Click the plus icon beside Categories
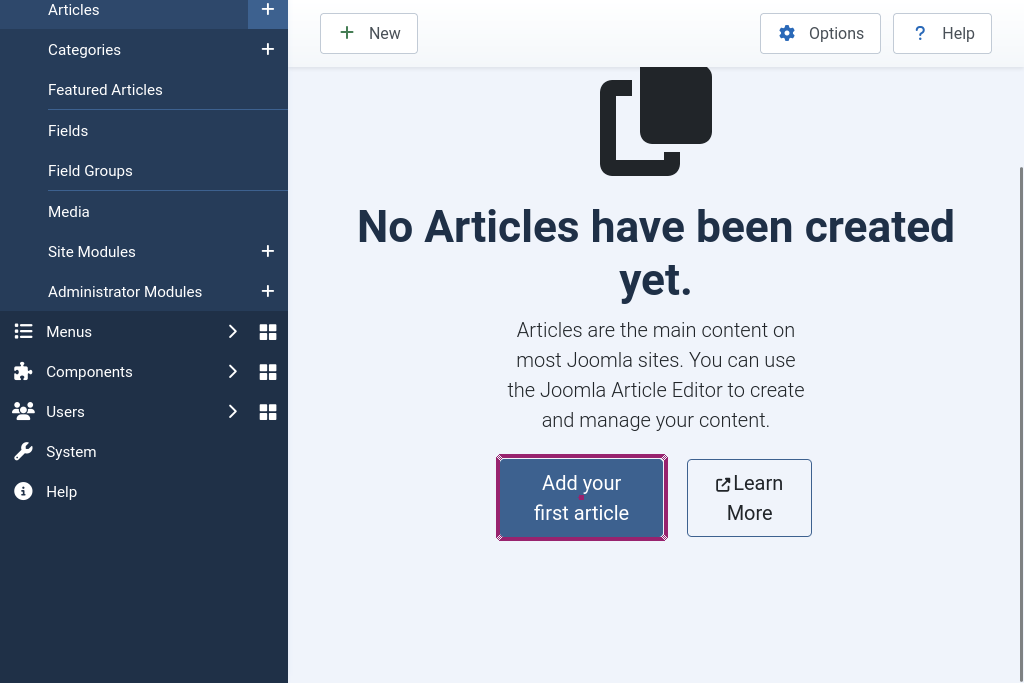The image size is (1024, 683). pyautogui.click(x=267, y=49)
